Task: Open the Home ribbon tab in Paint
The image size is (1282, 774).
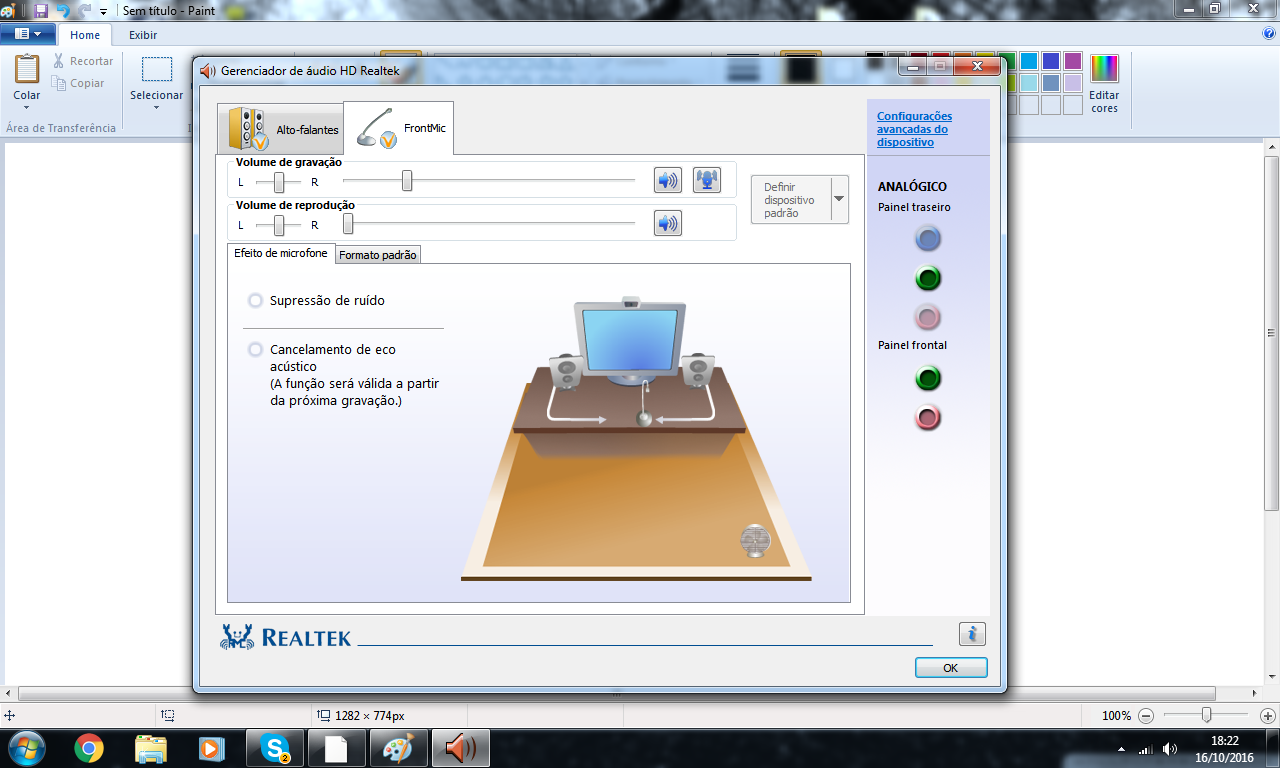Action: click(x=85, y=35)
